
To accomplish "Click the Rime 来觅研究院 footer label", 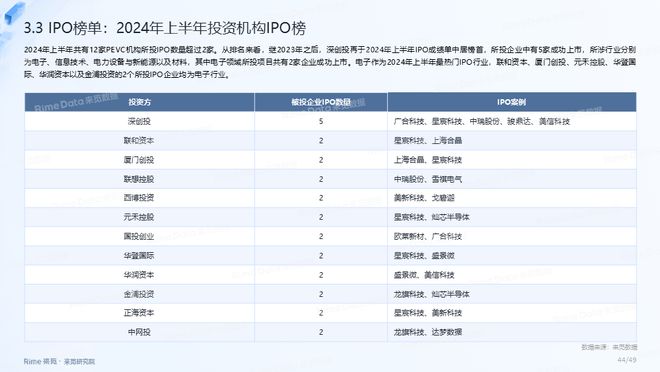I will [59, 361].
